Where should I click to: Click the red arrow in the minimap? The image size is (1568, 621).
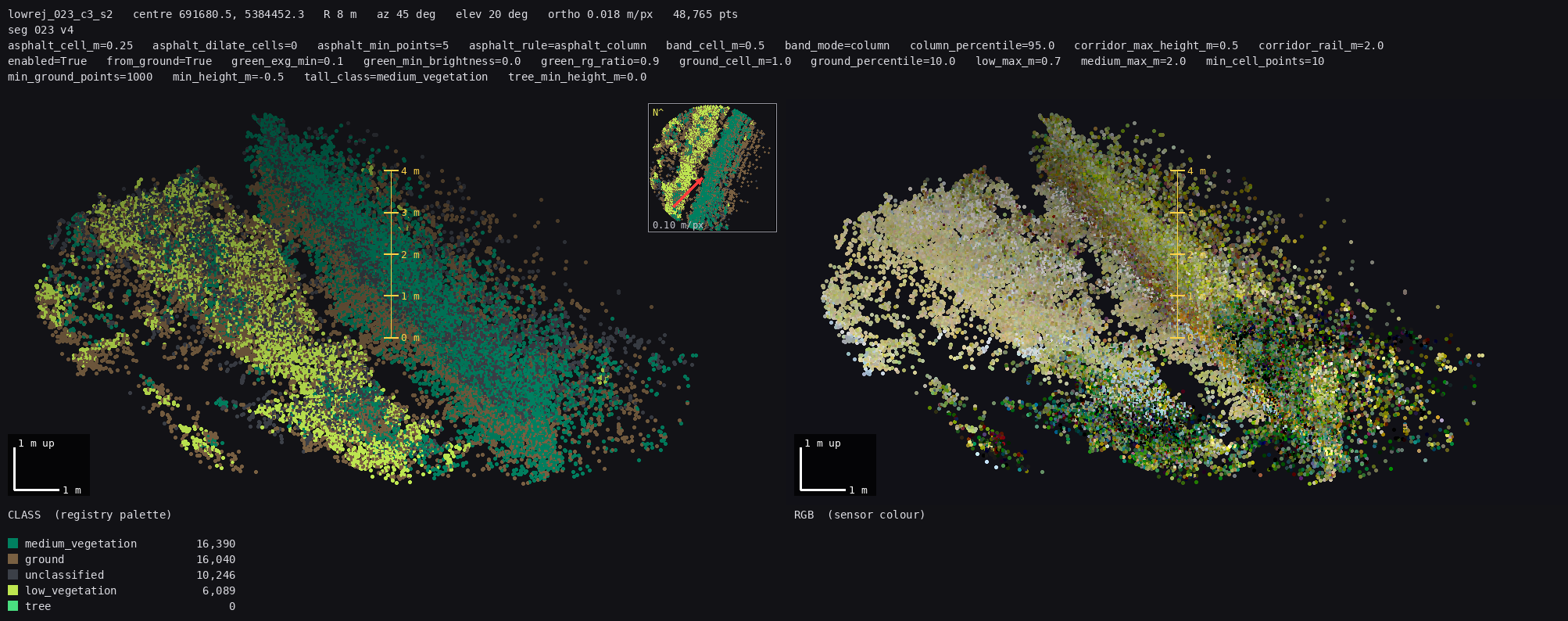688,192
